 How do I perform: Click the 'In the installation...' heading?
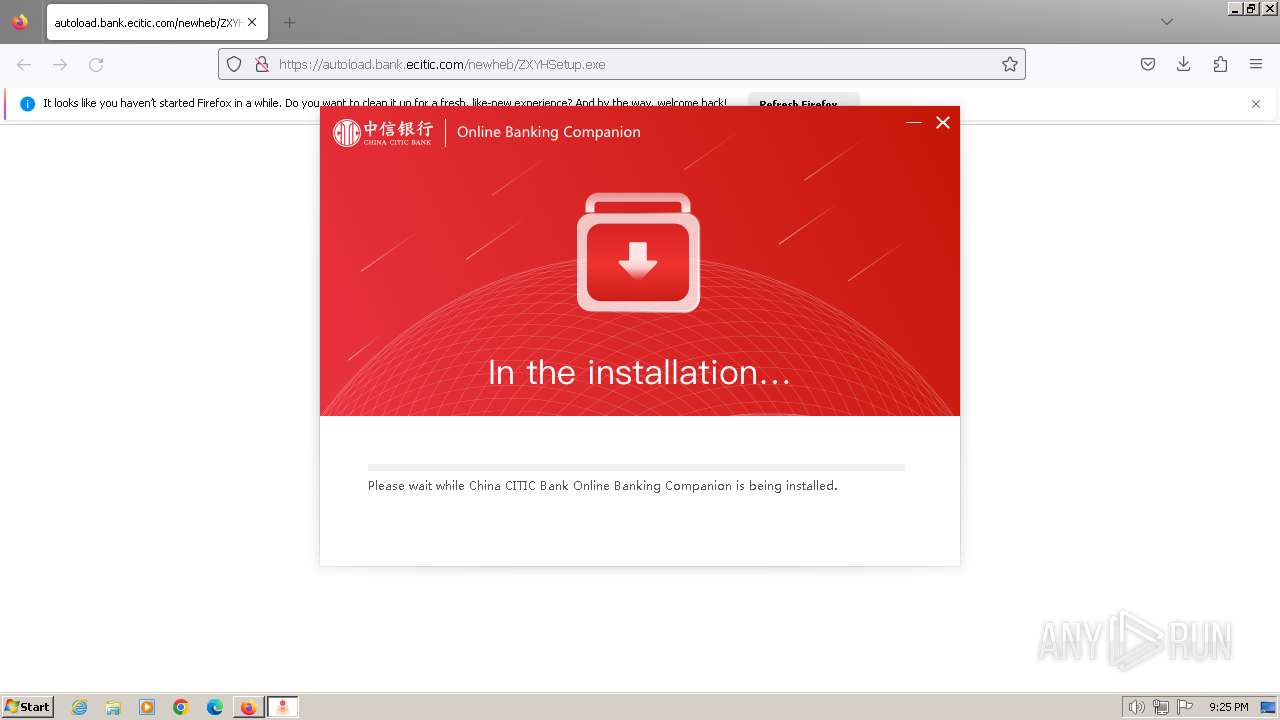coord(639,372)
